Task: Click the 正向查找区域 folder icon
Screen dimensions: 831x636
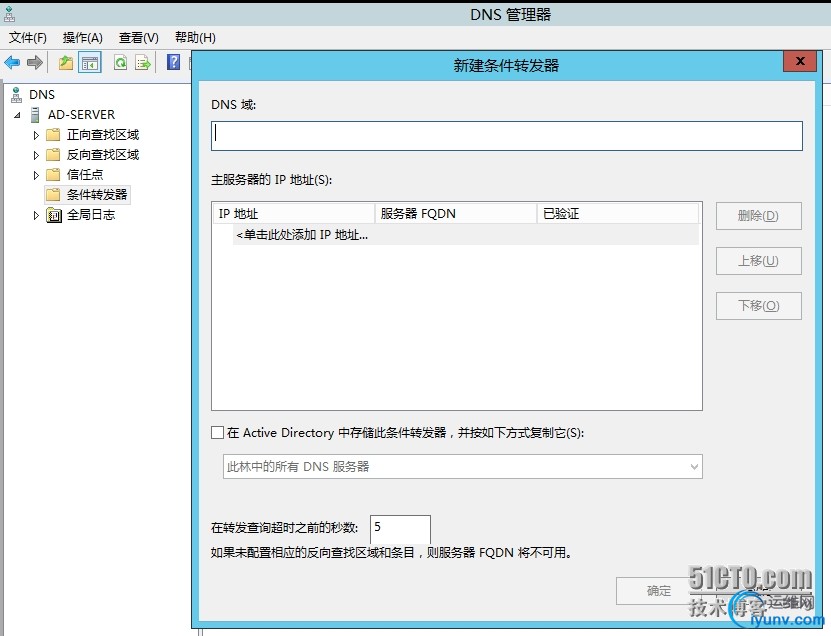Action: 53,135
